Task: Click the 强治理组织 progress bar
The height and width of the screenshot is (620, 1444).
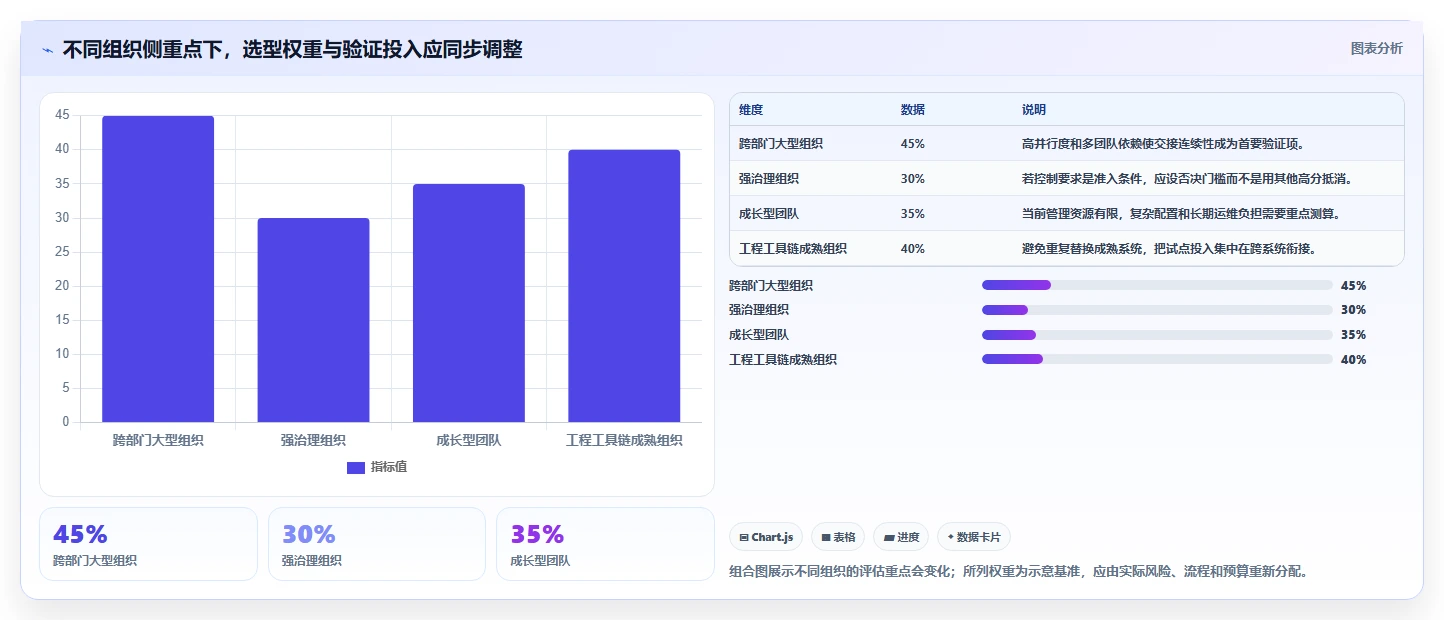Action: tap(1157, 310)
